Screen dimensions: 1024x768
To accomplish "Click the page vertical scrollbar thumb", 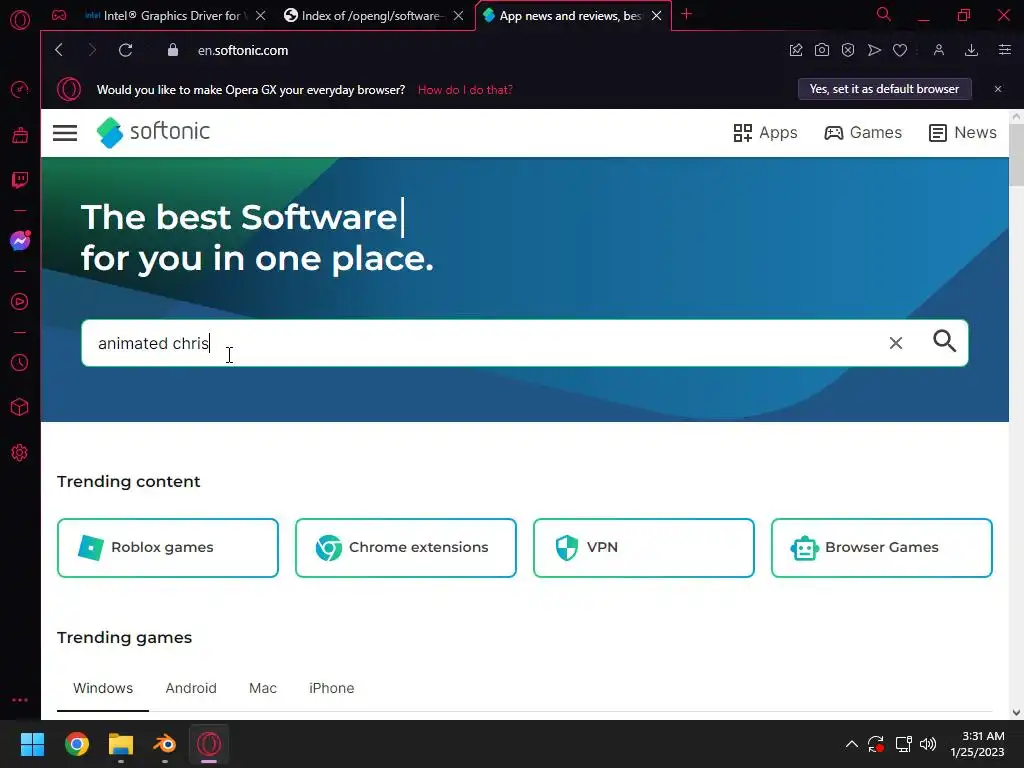I will point(1016,155).
